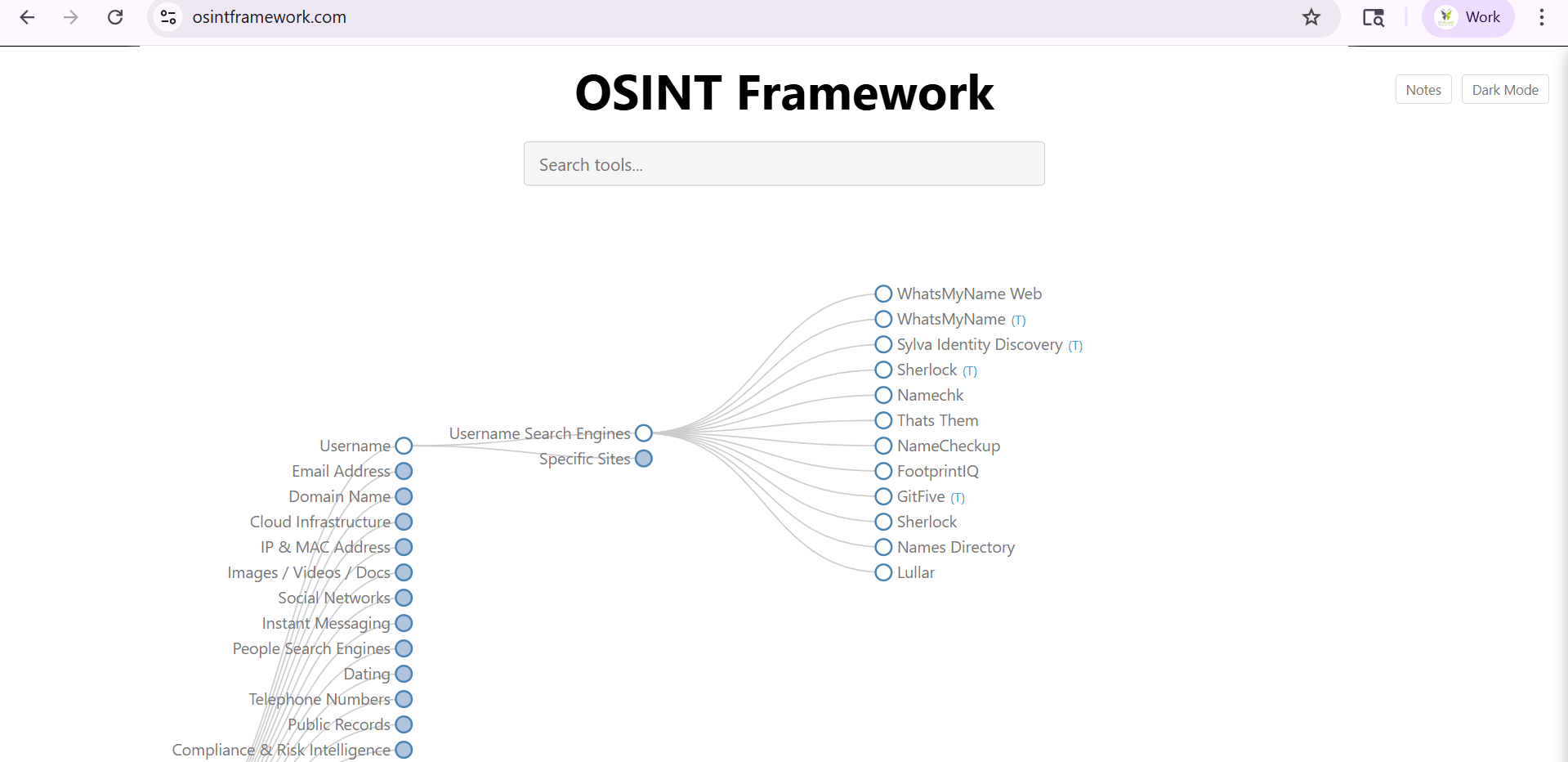View site information icon in address bar
The width and height of the screenshot is (1568, 762).
pyautogui.click(x=168, y=17)
